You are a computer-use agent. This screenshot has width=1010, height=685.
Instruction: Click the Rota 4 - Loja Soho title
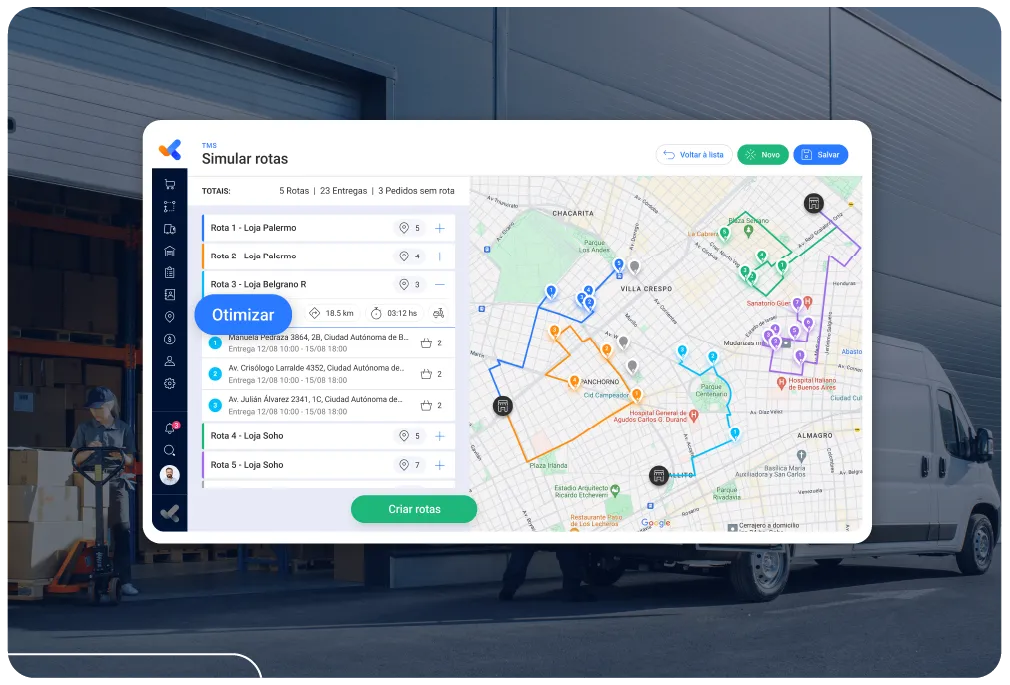247,436
